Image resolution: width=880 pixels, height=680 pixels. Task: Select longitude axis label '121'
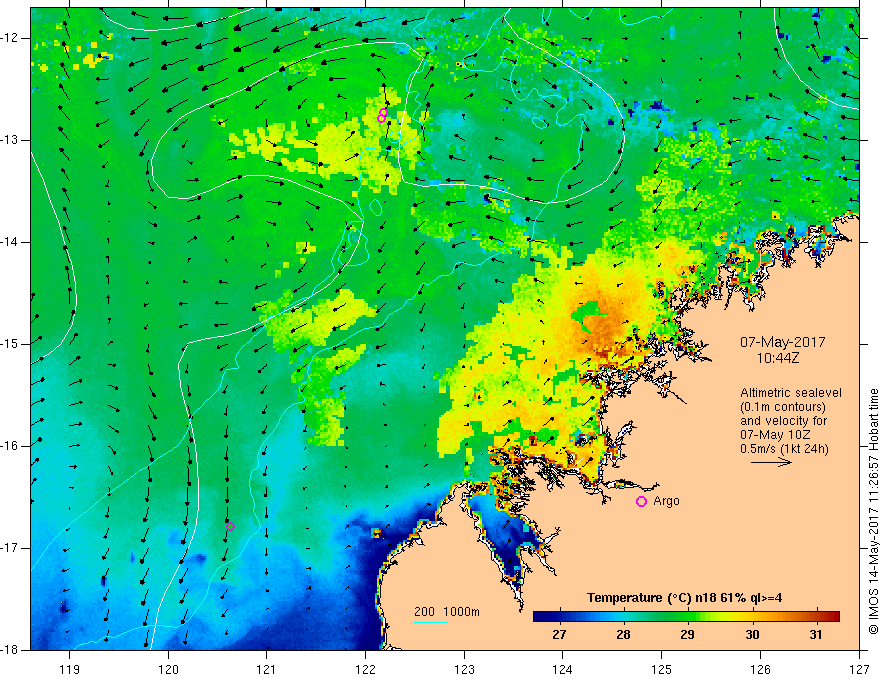[267, 669]
